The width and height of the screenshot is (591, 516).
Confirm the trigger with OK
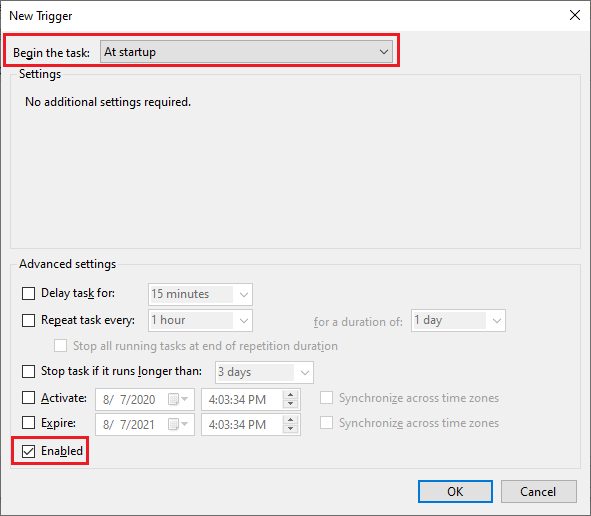tap(455, 492)
